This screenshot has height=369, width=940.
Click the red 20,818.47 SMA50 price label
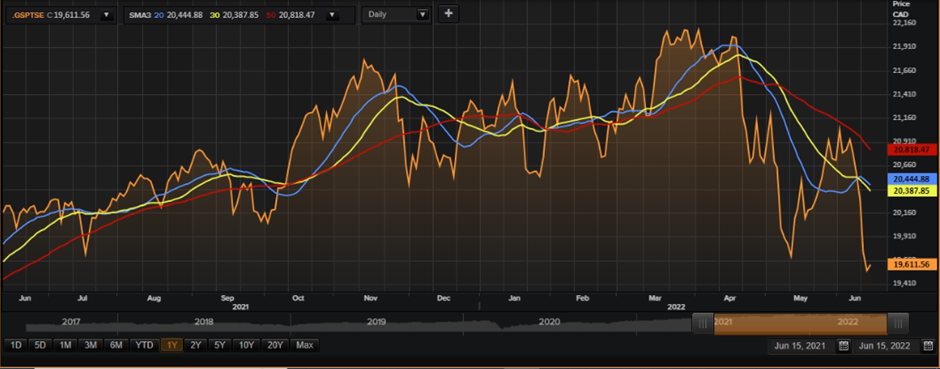911,150
